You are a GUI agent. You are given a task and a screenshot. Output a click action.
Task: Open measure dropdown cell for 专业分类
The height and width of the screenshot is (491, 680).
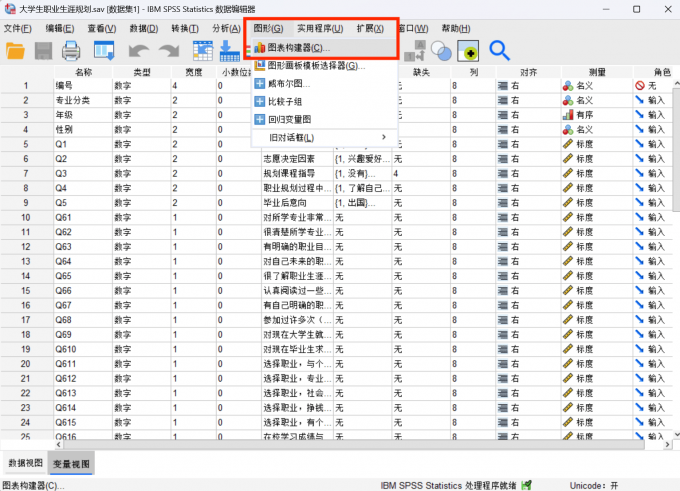pyautogui.click(x=597, y=100)
